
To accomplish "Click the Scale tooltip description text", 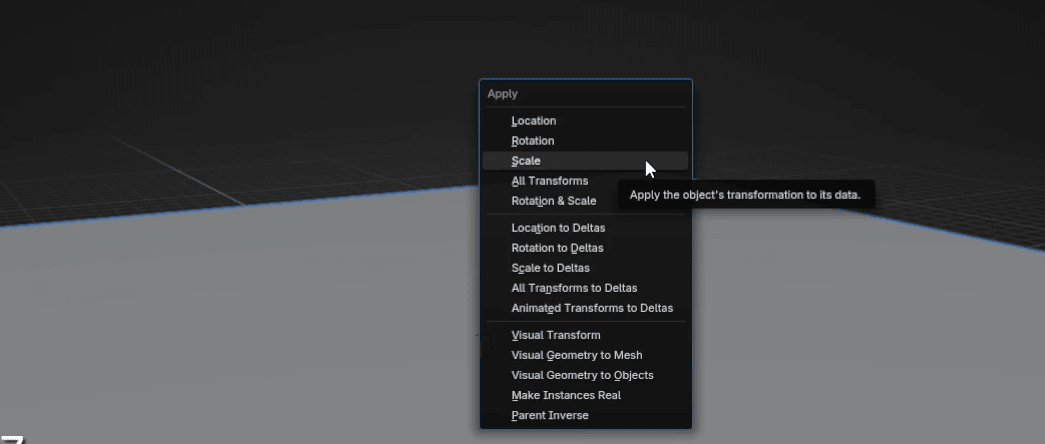I will click(745, 195).
